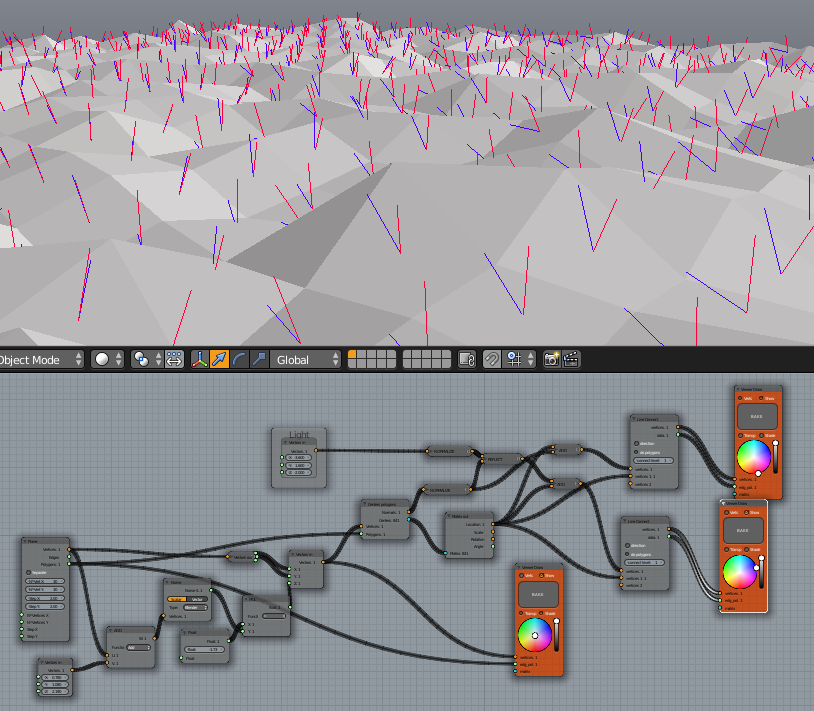
Task: Pick color on top-right Viewer Draw wheel
Action: (754, 457)
